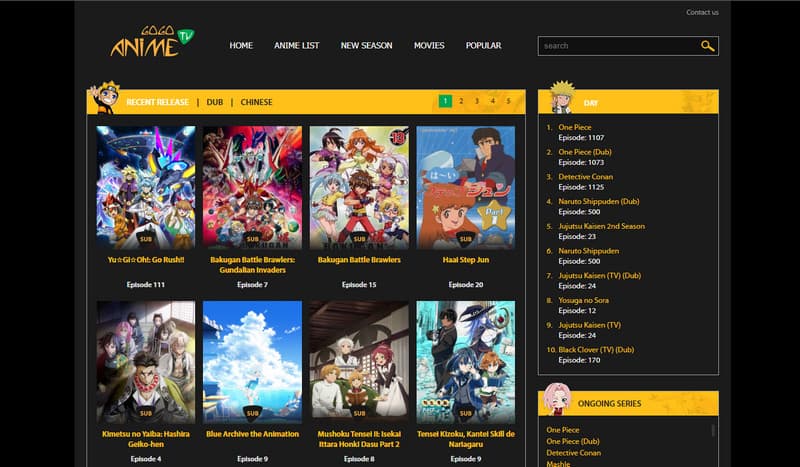Viewport: 800px width, 467px height.
Task: Open Naruto Shippuden ranked sixth
Action: click(588, 251)
